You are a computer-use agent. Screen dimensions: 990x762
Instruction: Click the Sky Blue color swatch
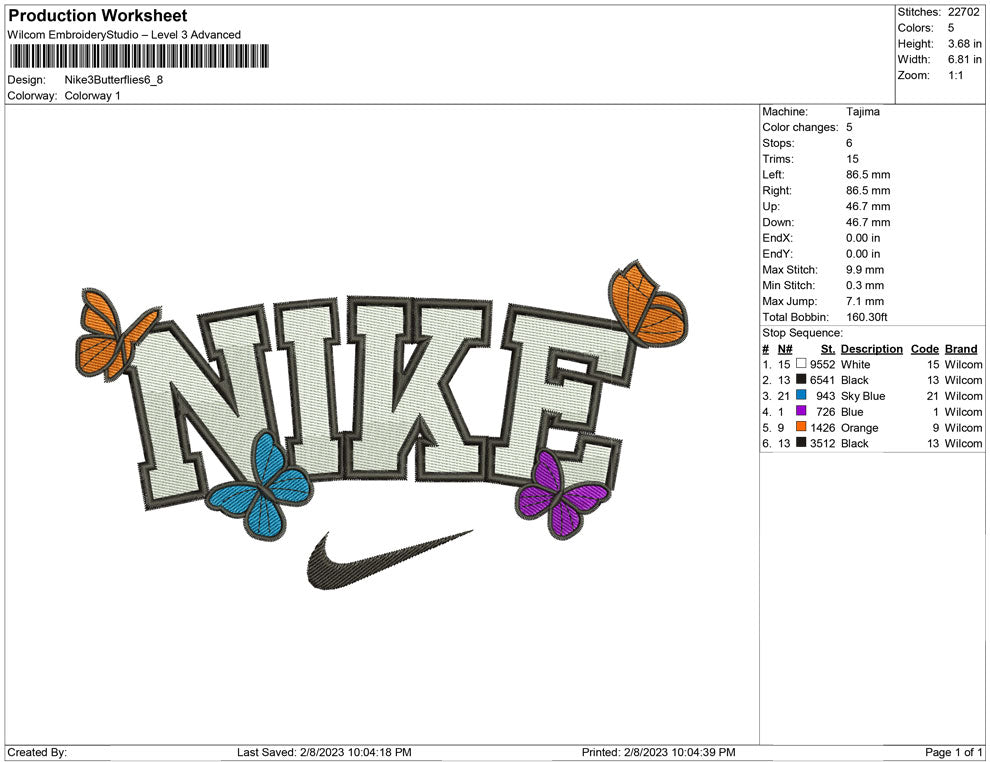[x=801, y=395]
